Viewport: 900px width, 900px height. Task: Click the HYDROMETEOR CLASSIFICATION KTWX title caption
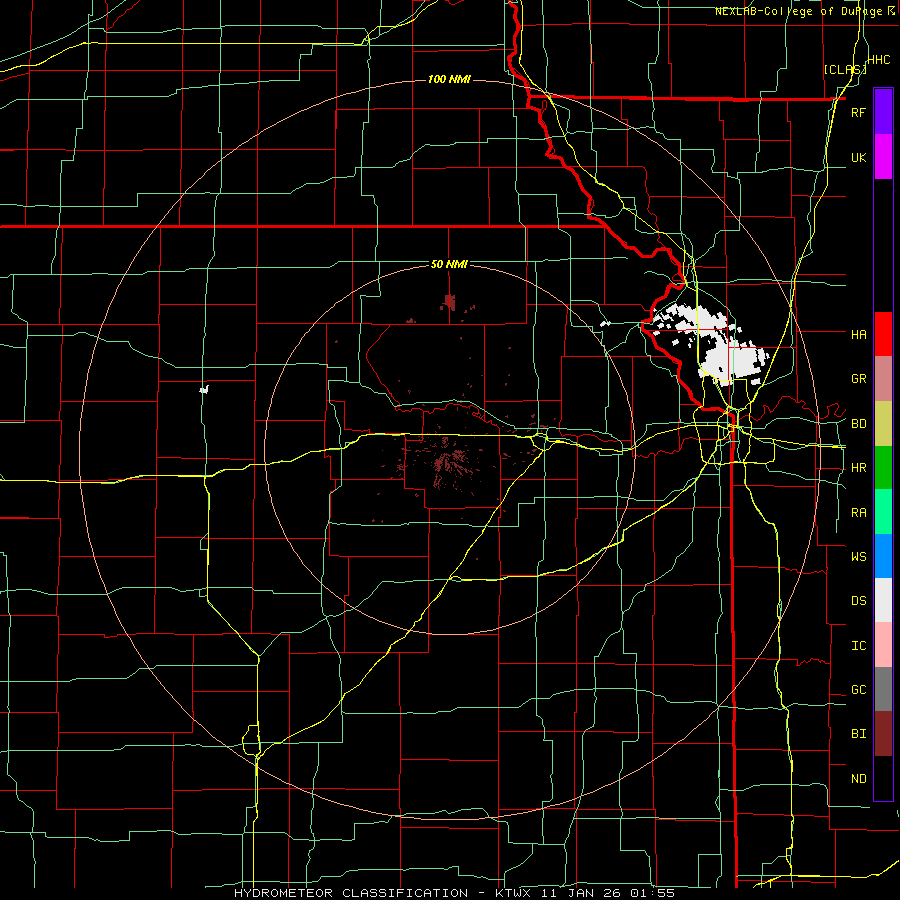tap(453, 893)
